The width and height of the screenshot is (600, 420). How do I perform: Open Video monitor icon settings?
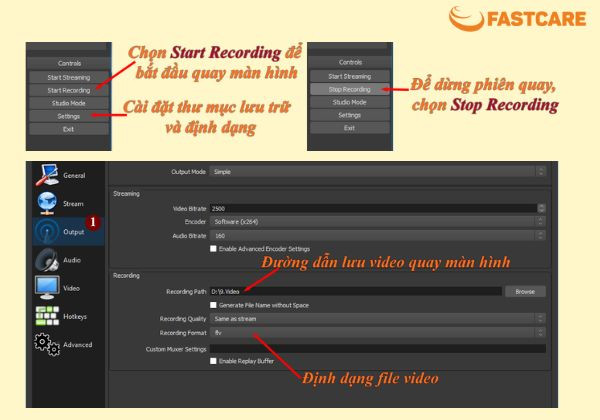[x=47, y=288]
